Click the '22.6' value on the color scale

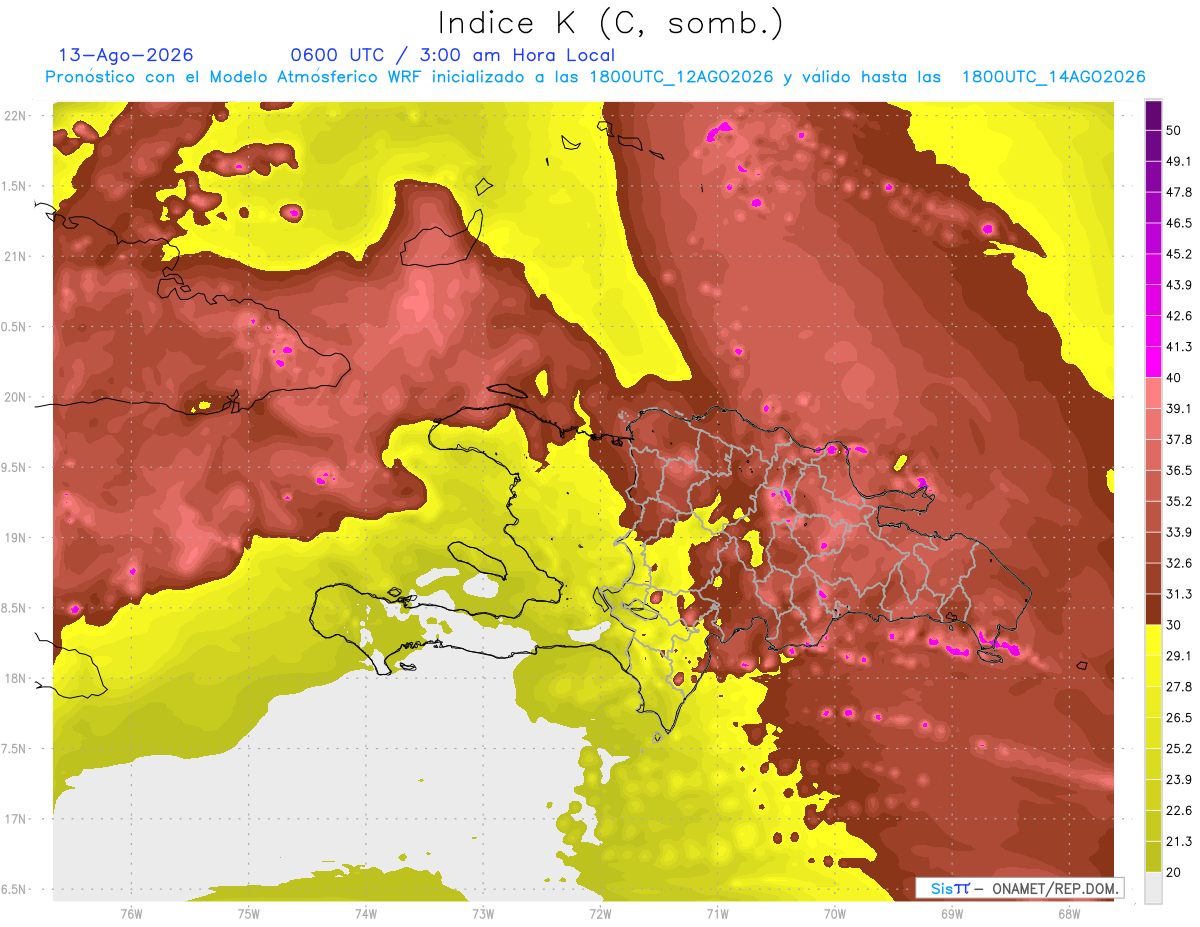coord(1179,811)
